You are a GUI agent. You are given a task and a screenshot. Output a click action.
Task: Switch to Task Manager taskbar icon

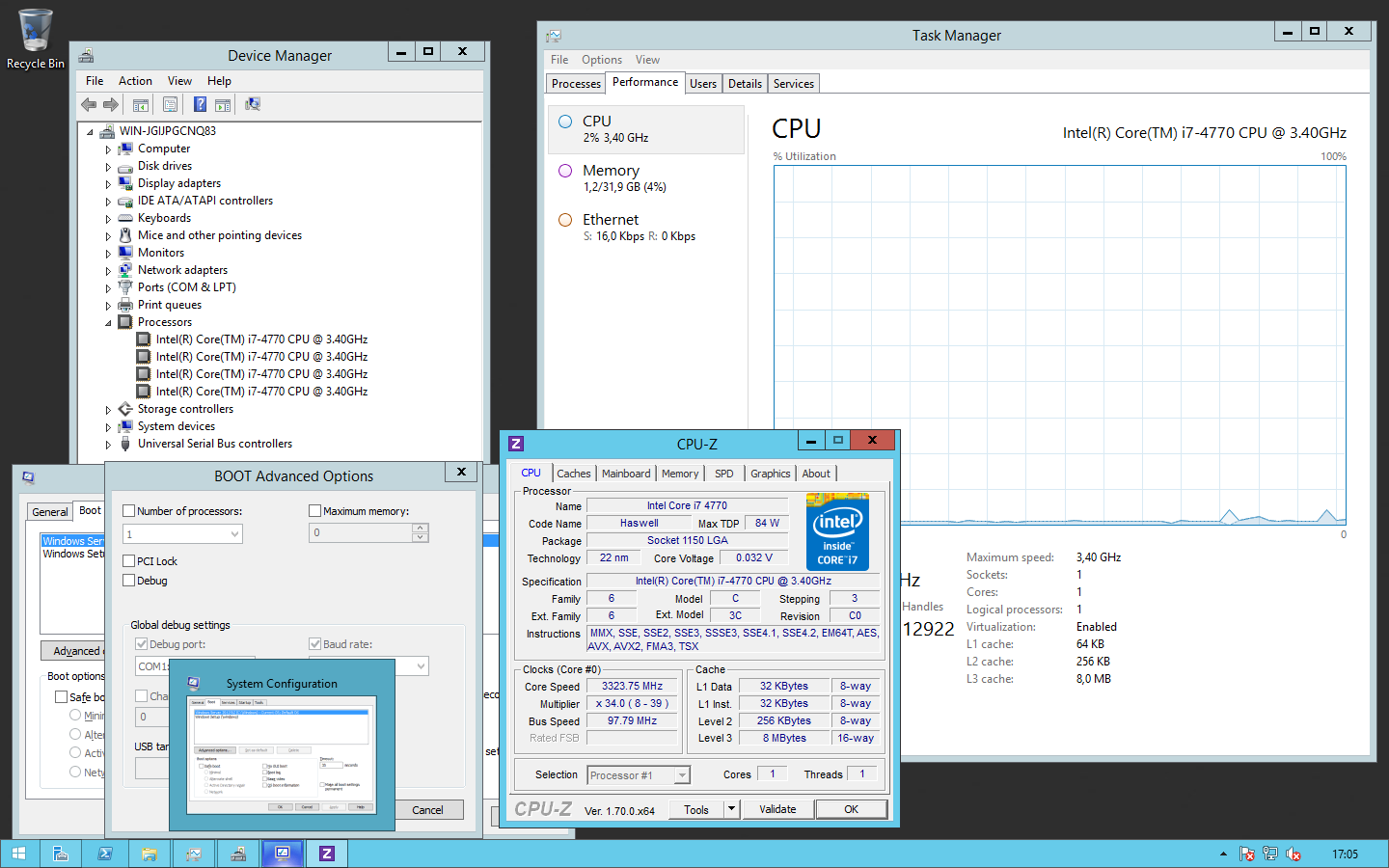[x=194, y=854]
